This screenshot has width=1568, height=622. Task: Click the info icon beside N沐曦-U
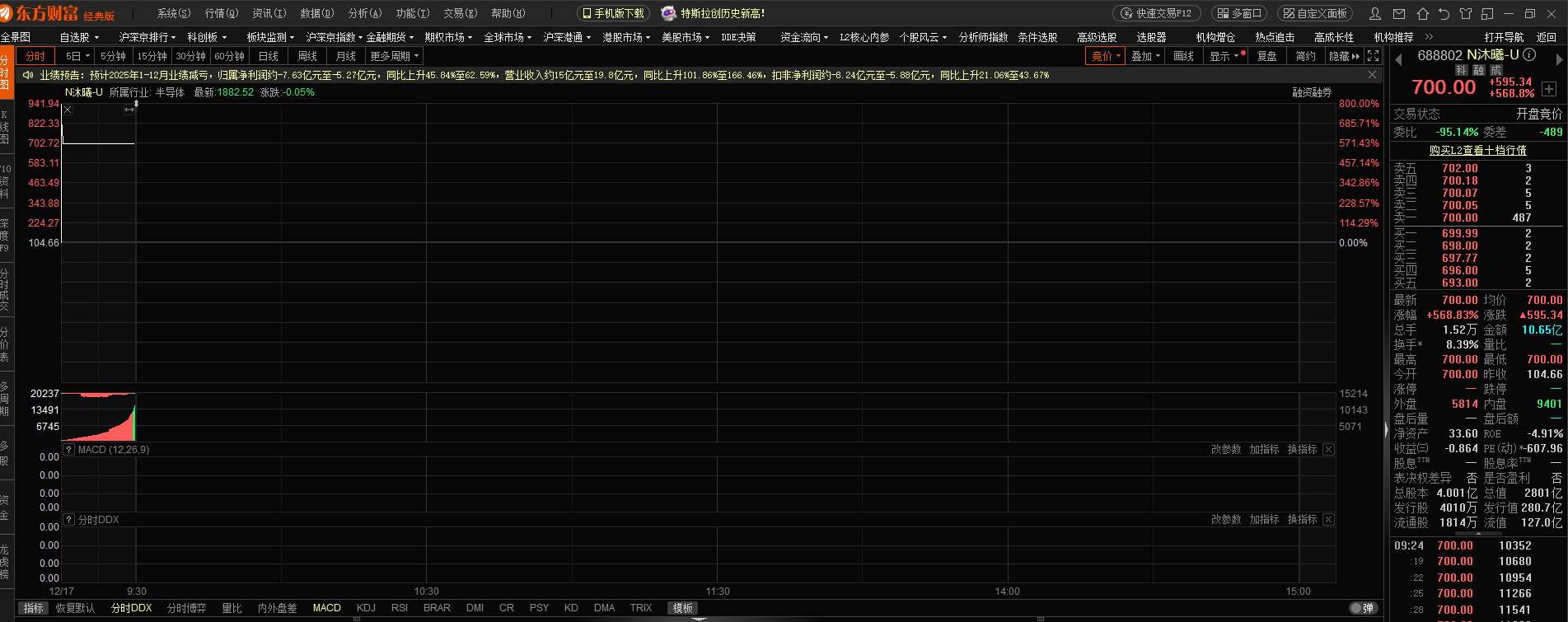coord(1529,55)
